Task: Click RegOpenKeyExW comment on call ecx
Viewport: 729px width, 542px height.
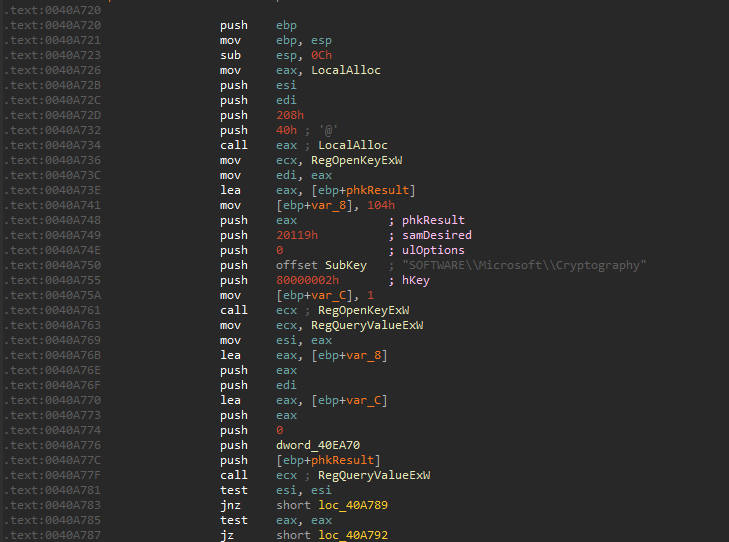Action: coord(364,310)
